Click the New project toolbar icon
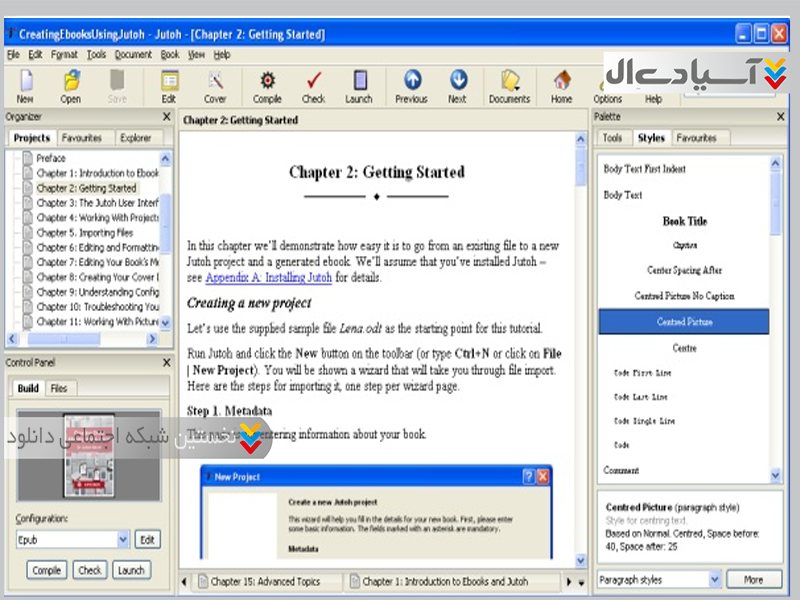This screenshot has height=600, width=800. pos(25,85)
